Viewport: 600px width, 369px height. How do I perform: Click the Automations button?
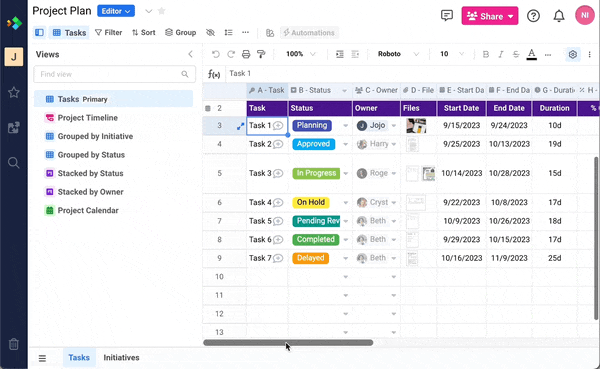pyautogui.click(x=309, y=33)
